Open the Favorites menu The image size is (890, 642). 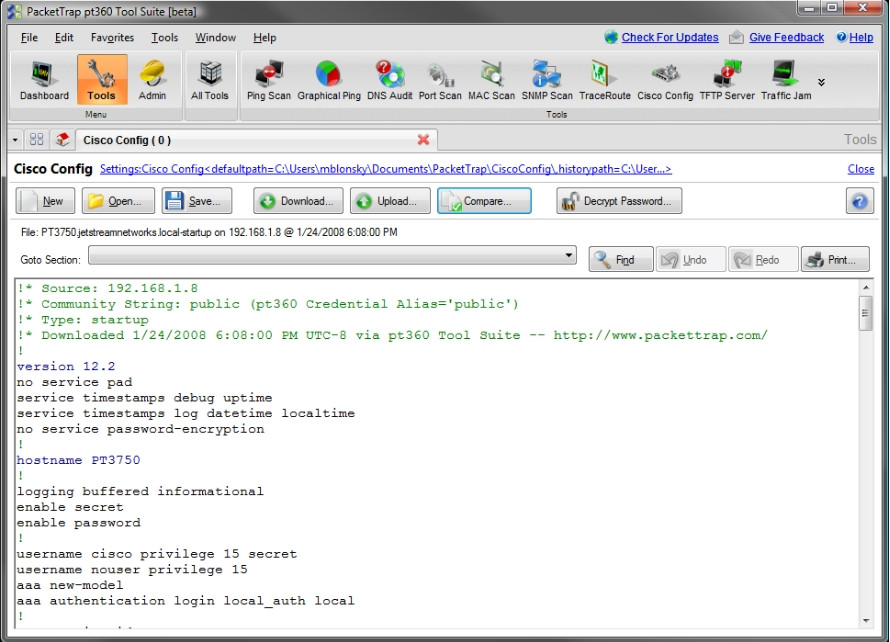point(112,37)
